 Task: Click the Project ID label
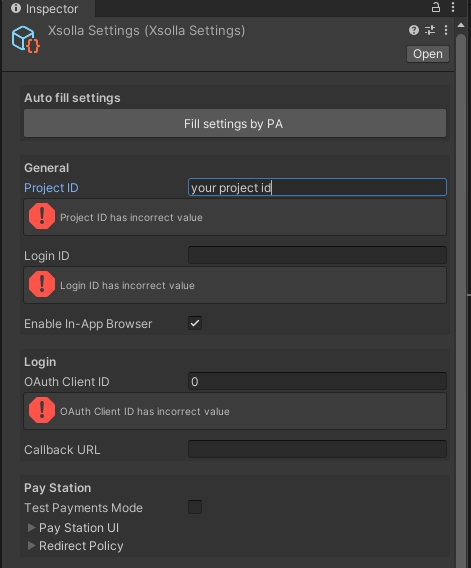pos(51,188)
